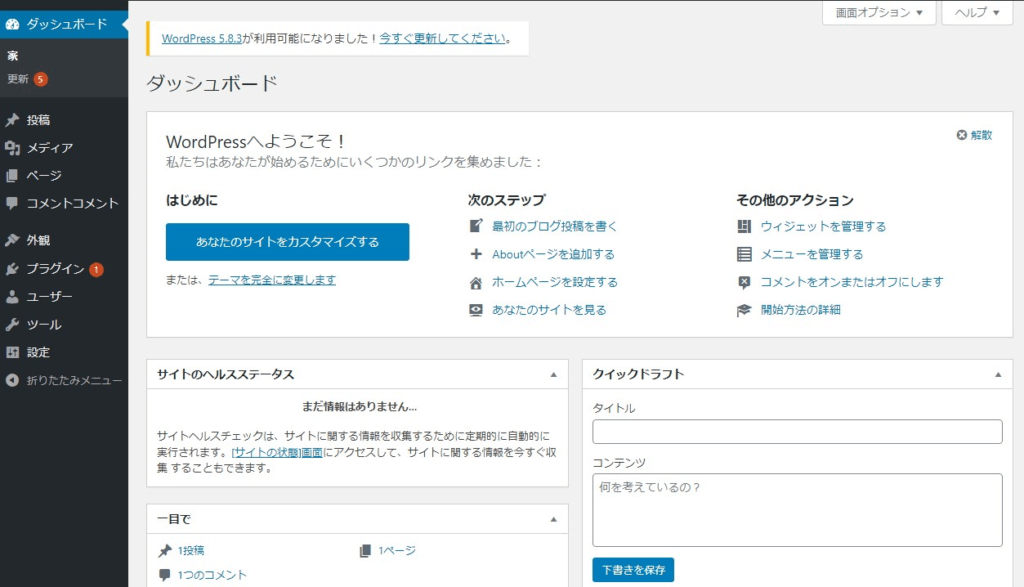Go to 更新 in the sidebar
The height and width of the screenshot is (587, 1024).
tap(18, 79)
